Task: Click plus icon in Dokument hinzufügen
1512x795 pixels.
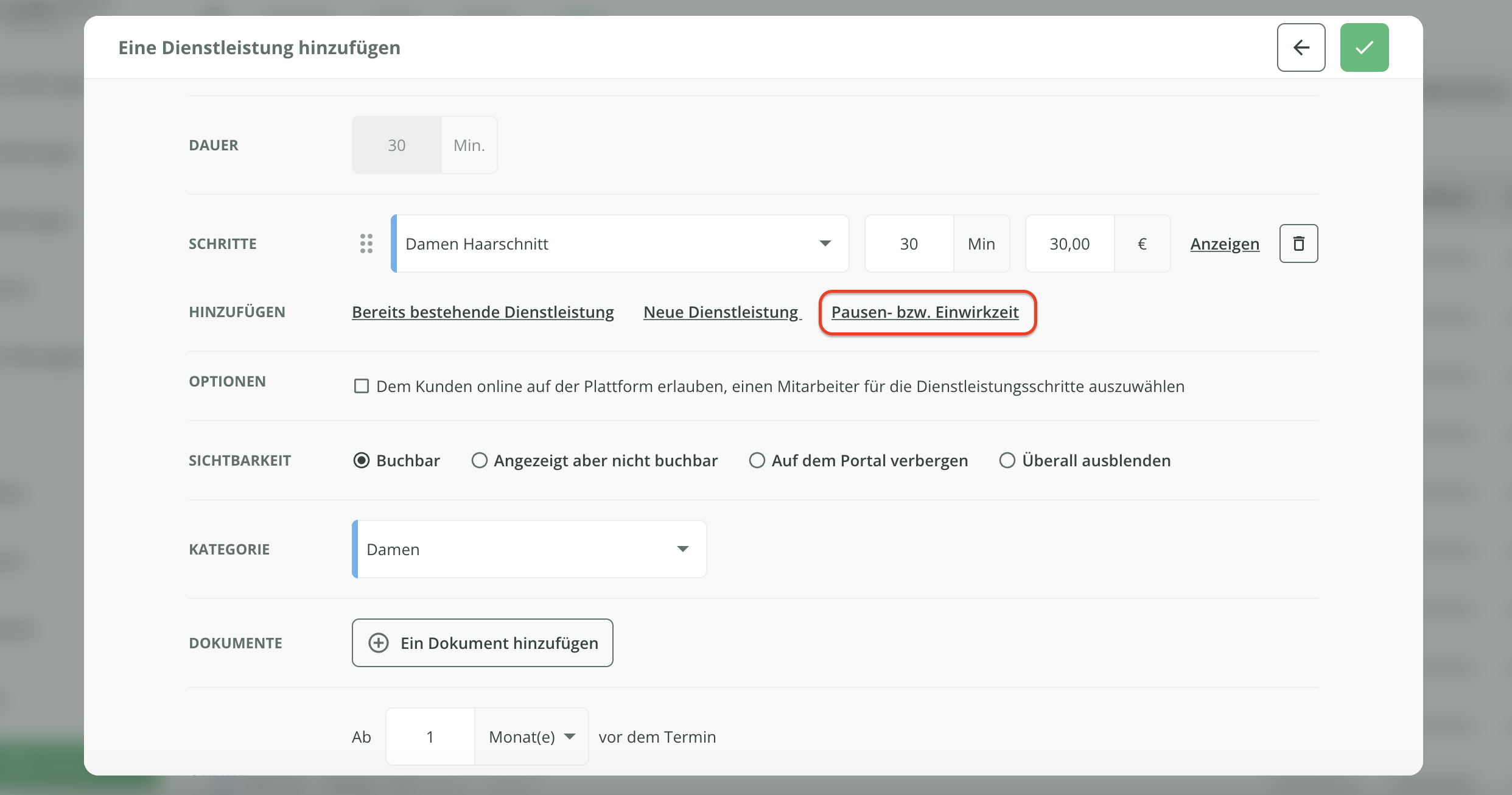Action: click(379, 643)
